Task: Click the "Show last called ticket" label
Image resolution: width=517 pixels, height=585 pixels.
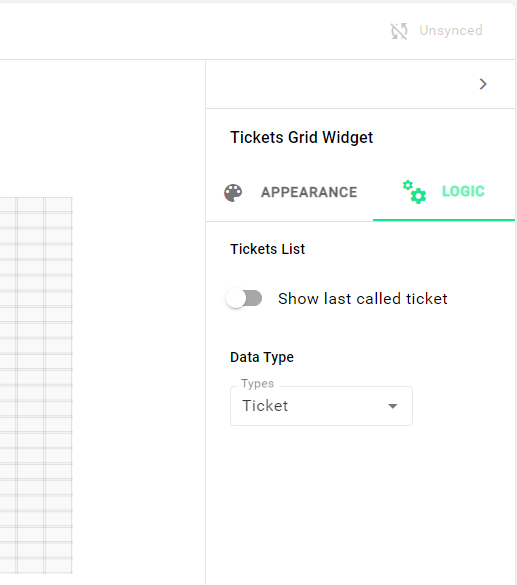Action: pos(363,299)
